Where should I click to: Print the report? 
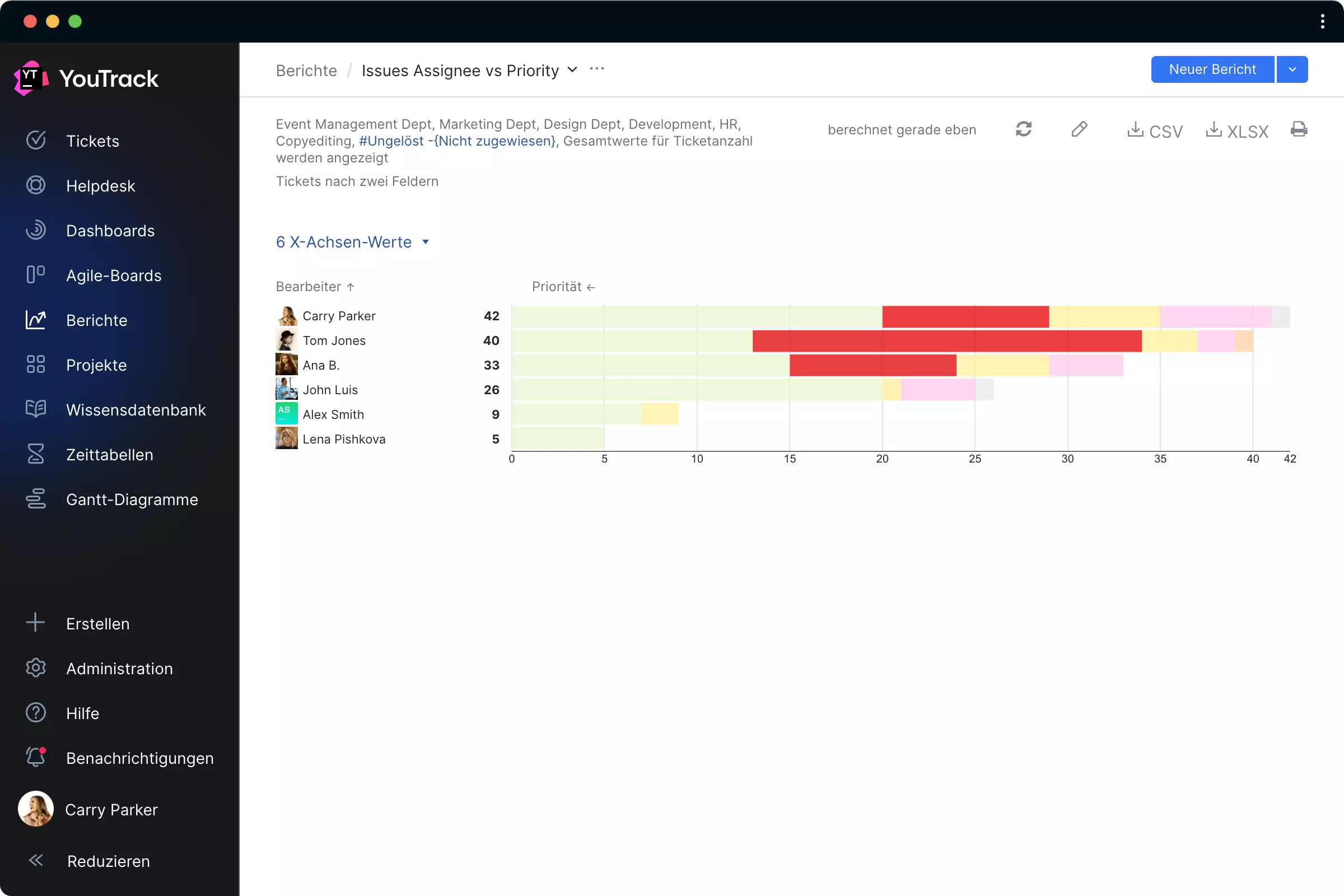(x=1299, y=130)
